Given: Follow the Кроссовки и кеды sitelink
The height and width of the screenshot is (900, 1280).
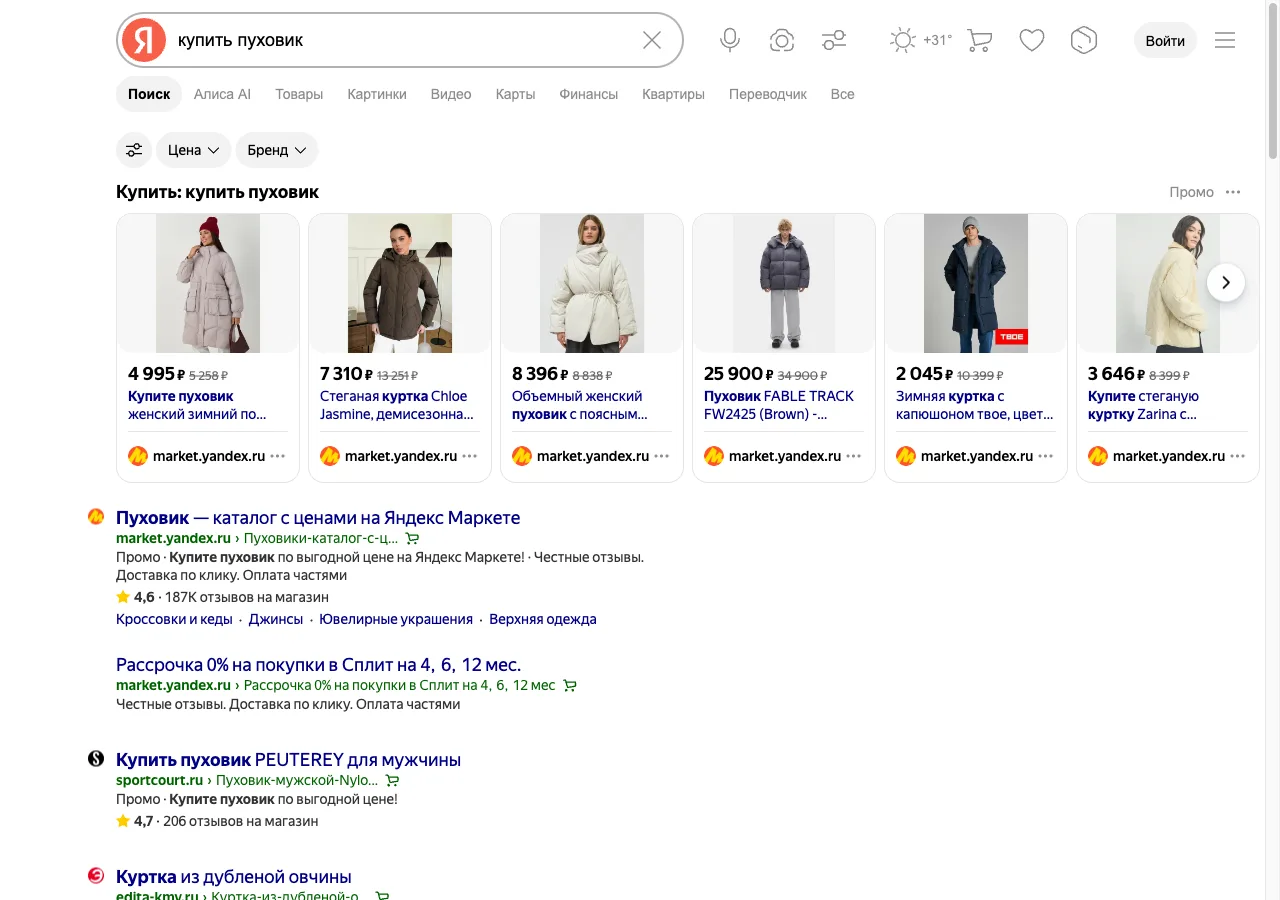Looking at the screenshot, I should (174, 619).
